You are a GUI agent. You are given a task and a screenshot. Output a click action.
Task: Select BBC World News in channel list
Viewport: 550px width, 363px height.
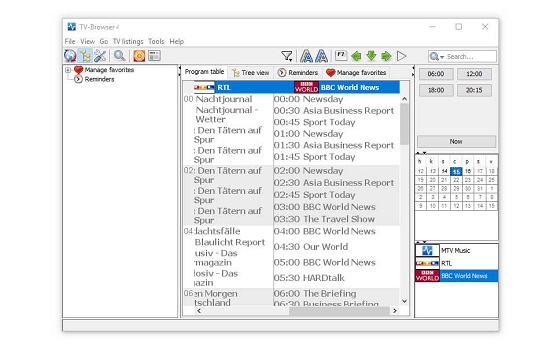pyautogui.click(x=456, y=276)
